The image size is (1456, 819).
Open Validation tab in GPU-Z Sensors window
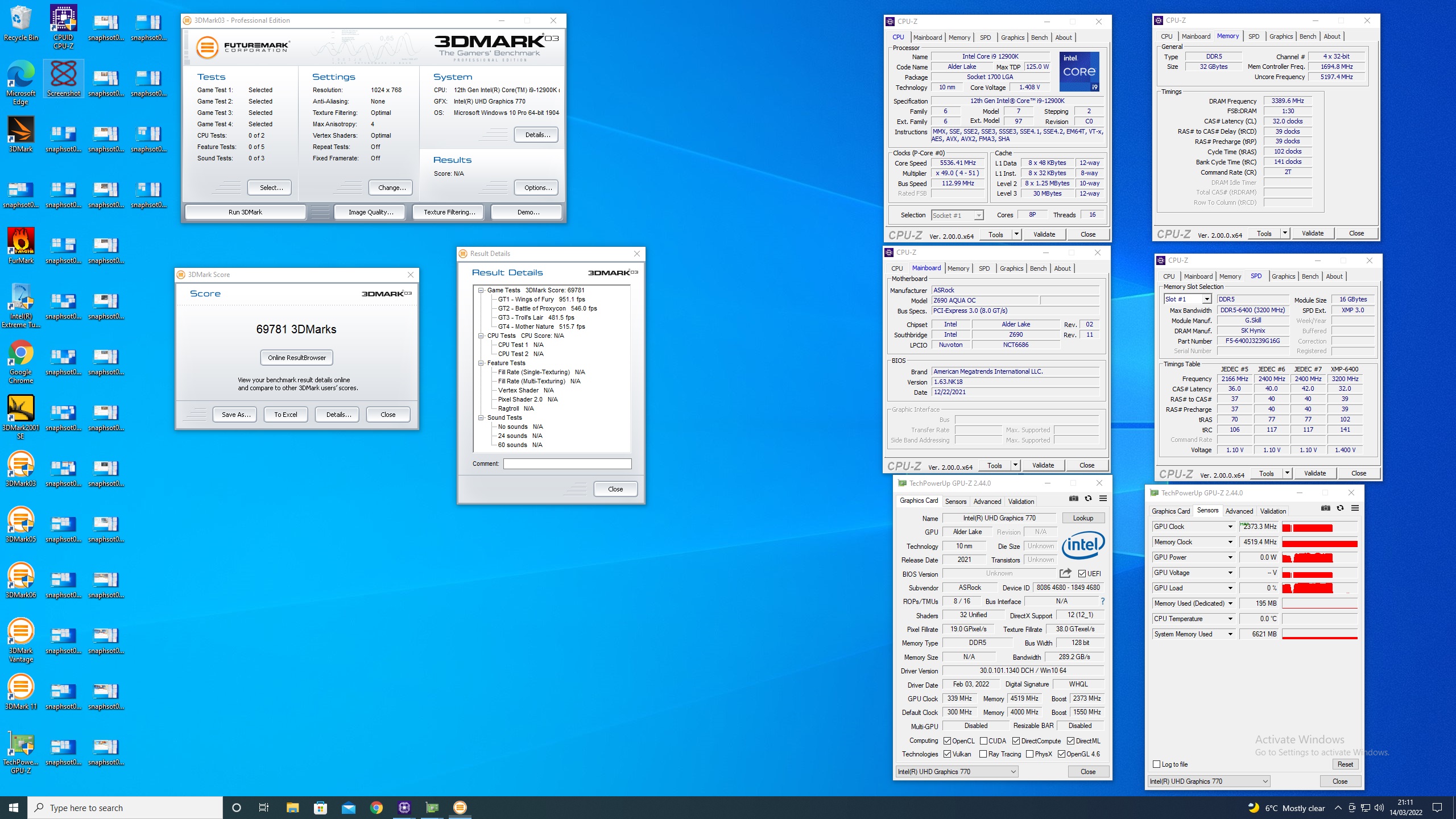1273,511
